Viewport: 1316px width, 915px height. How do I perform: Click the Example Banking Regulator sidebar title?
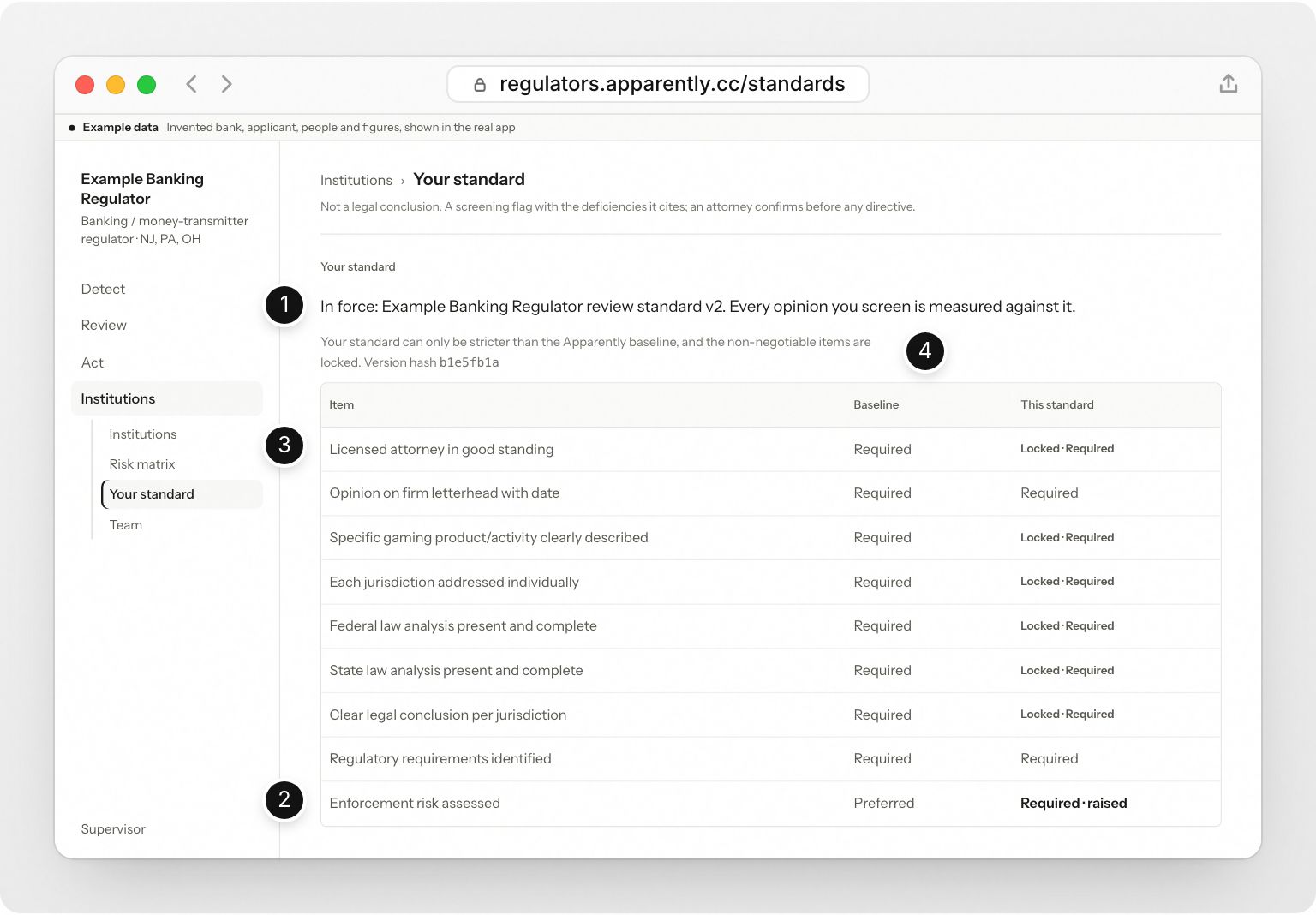tap(142, 188)
